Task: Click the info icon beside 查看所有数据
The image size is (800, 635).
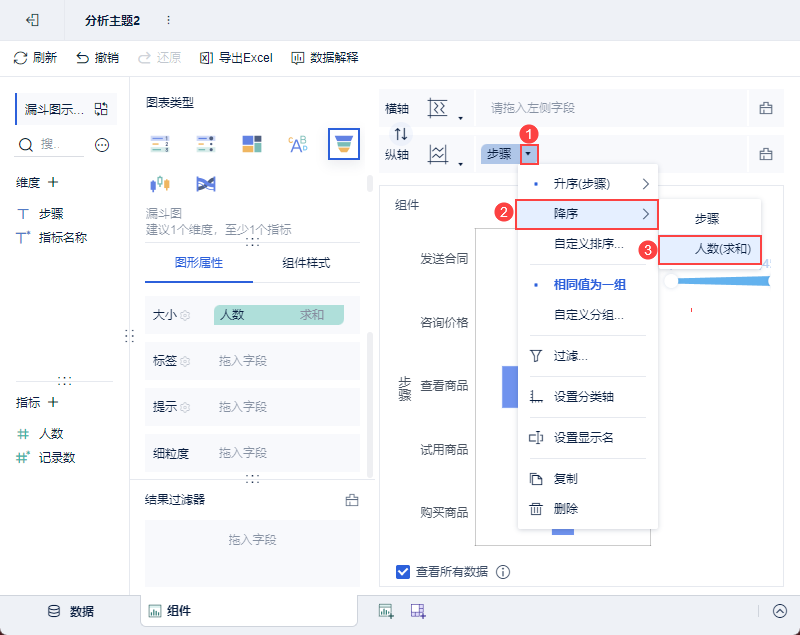Action: point(503,572)
